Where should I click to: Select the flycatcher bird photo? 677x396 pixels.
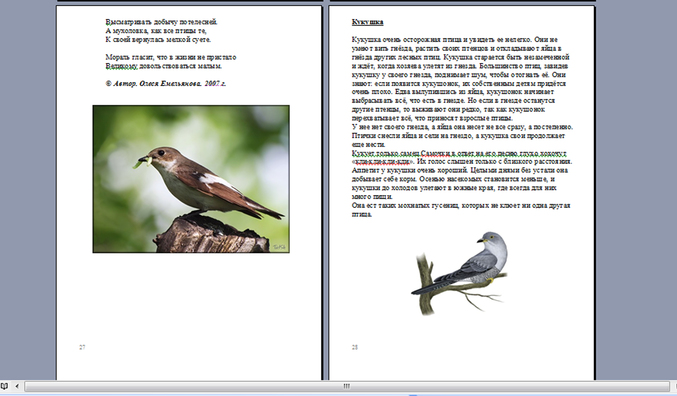tap(191, 179)
